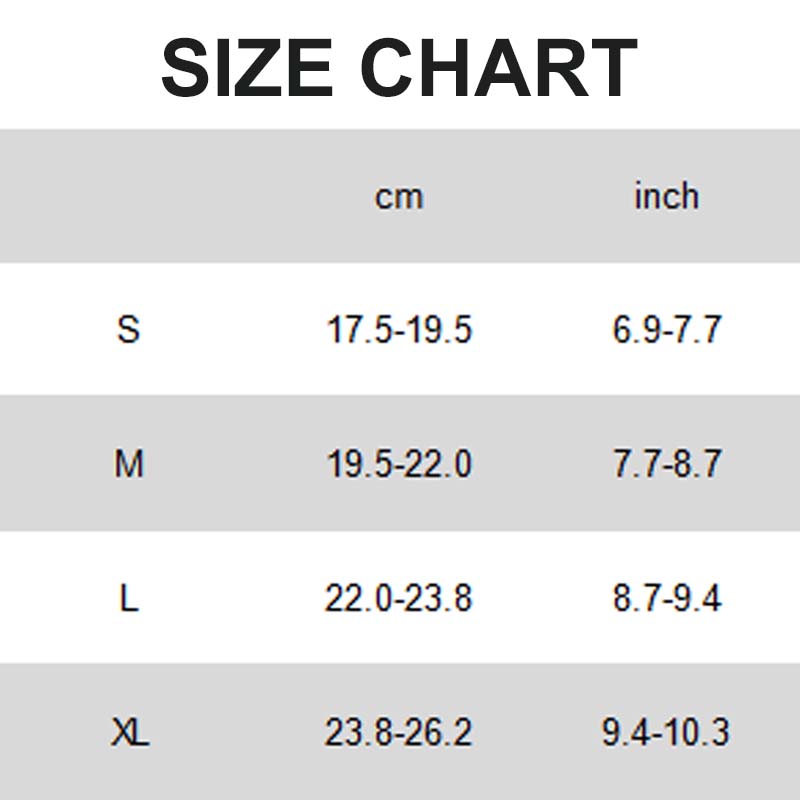Click the 10.3 inch upper bound
The height and width of the screenshot is (800, 800).
coord(698,734)
